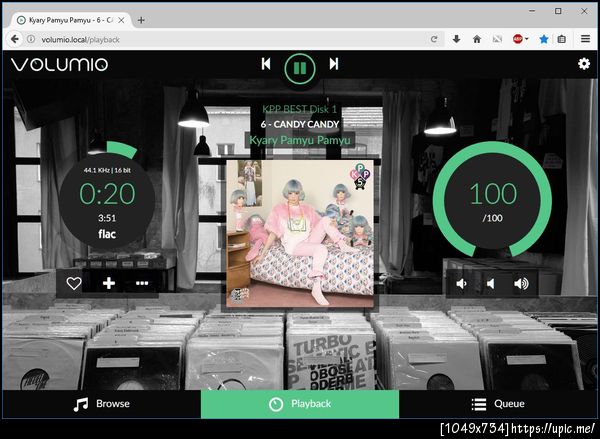Viewport: 600px width, 439px height.
Task: Pause playback with the center pause button
Action: 300,69
